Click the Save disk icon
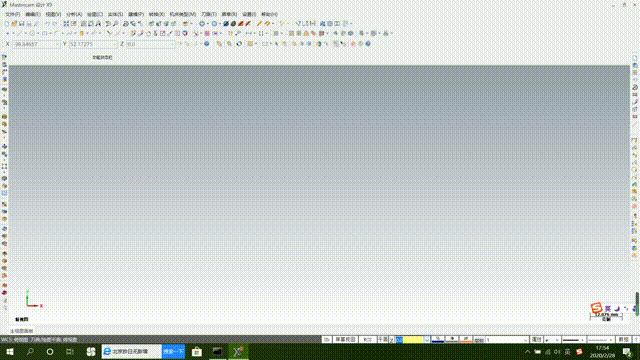This screenshot has width=640, height=360. [x=22, y=24]
